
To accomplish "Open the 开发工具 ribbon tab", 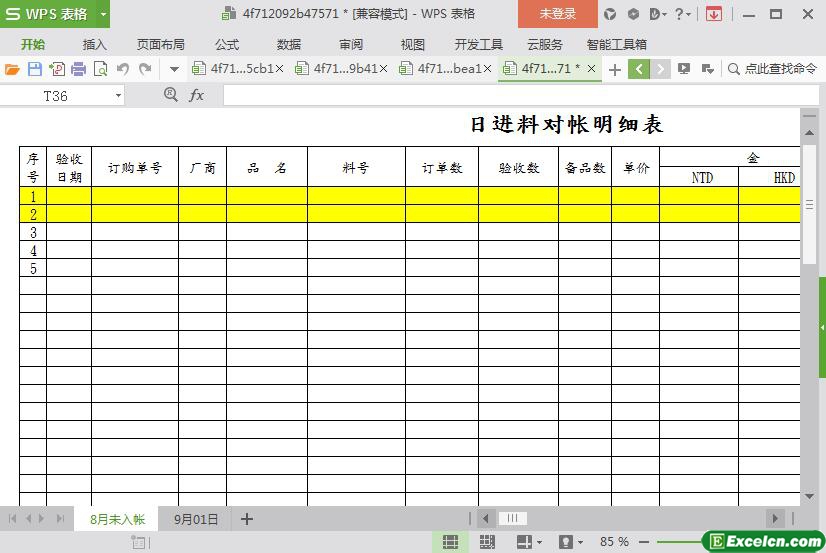I will (479, 45).
